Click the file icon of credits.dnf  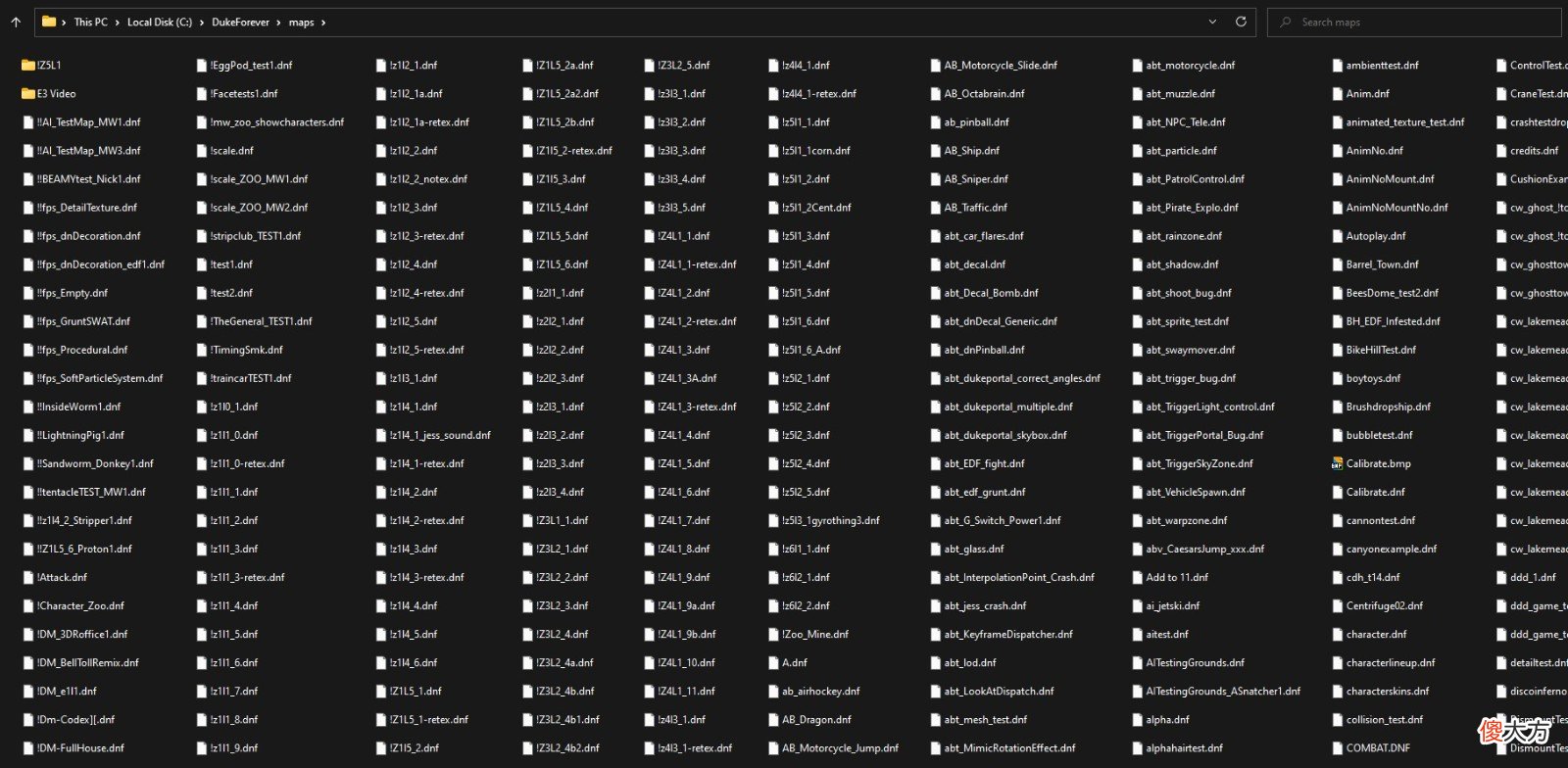[x=1501, y=151]
